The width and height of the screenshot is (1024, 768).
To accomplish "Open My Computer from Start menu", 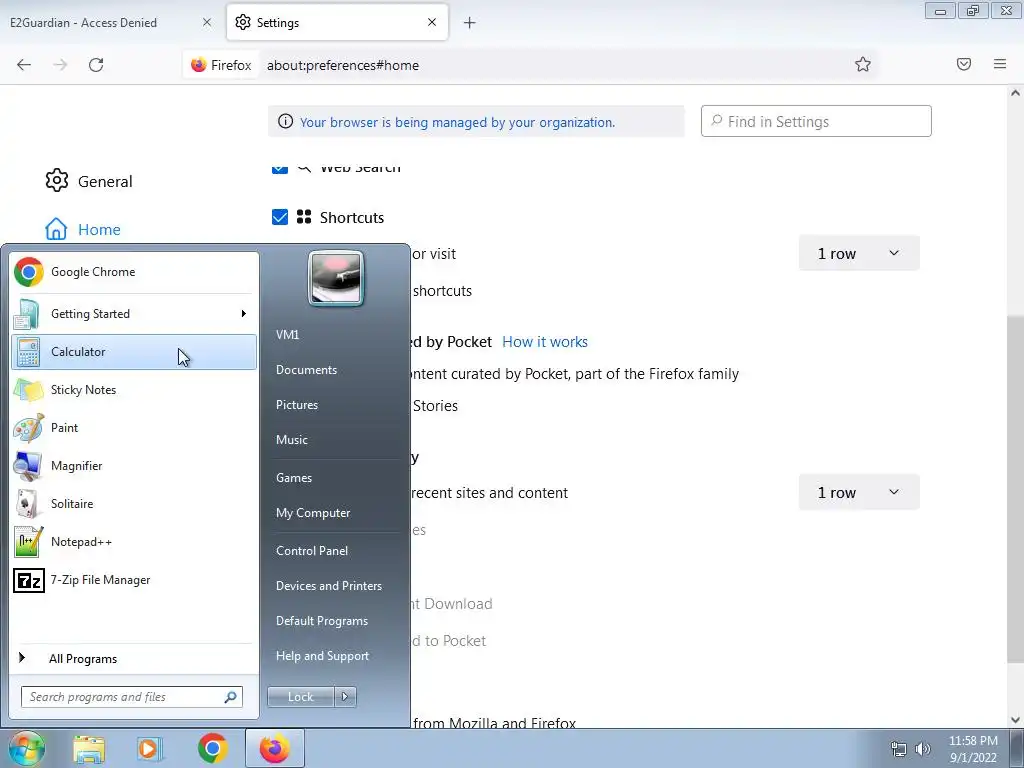I will point(313,513).
